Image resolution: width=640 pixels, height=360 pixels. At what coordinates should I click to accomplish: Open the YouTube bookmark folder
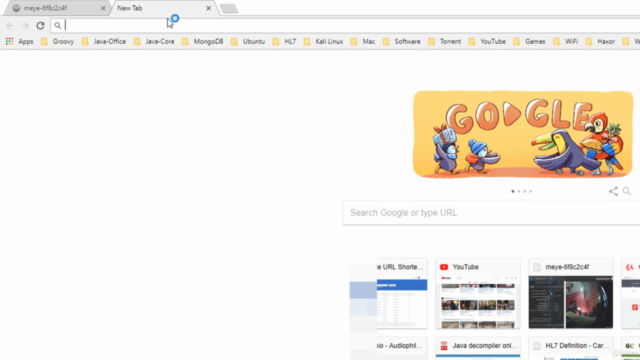click(x=487, y=42)
